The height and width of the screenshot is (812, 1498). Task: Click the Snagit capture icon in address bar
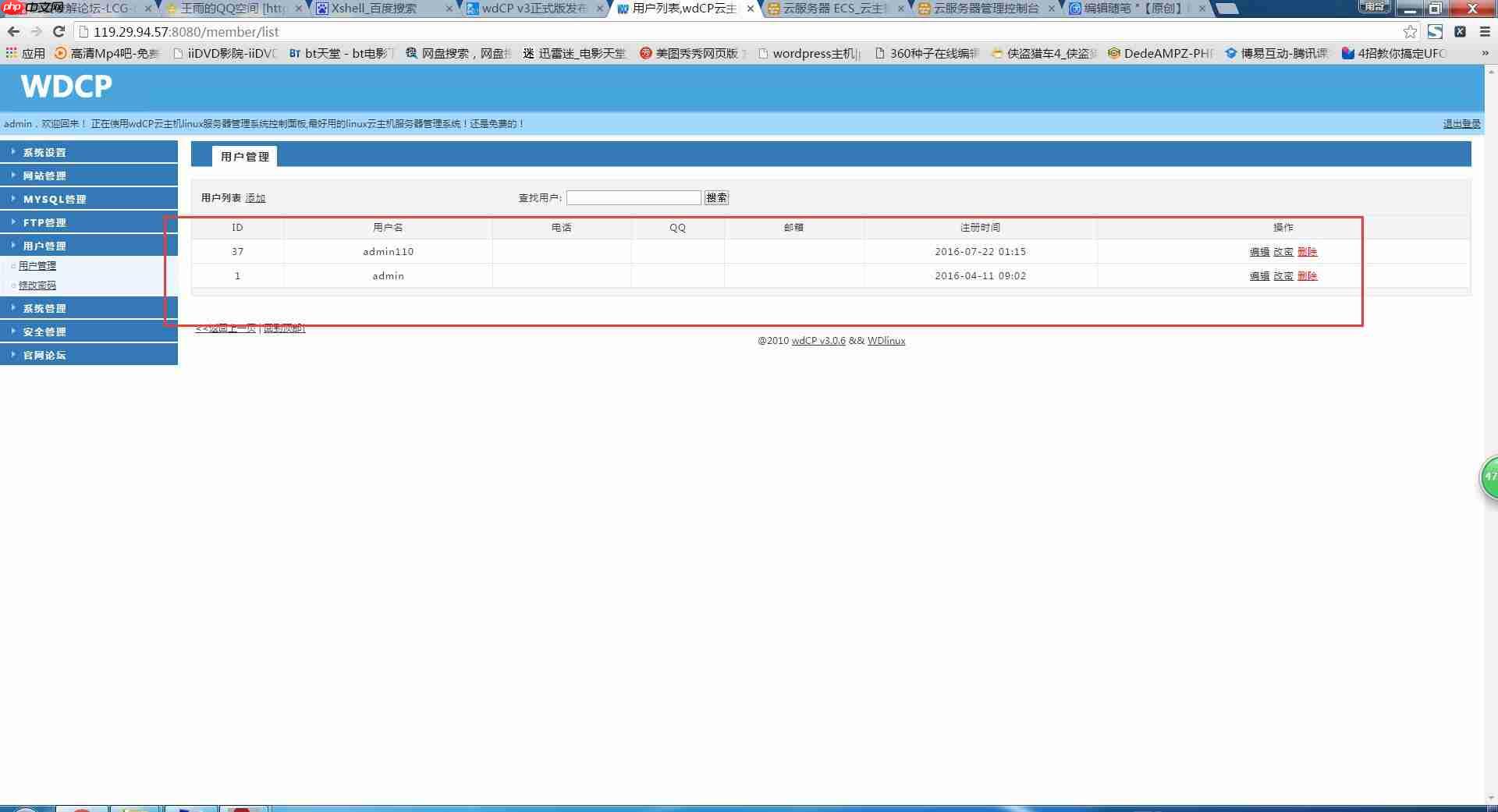click(x=1436, y=32)
